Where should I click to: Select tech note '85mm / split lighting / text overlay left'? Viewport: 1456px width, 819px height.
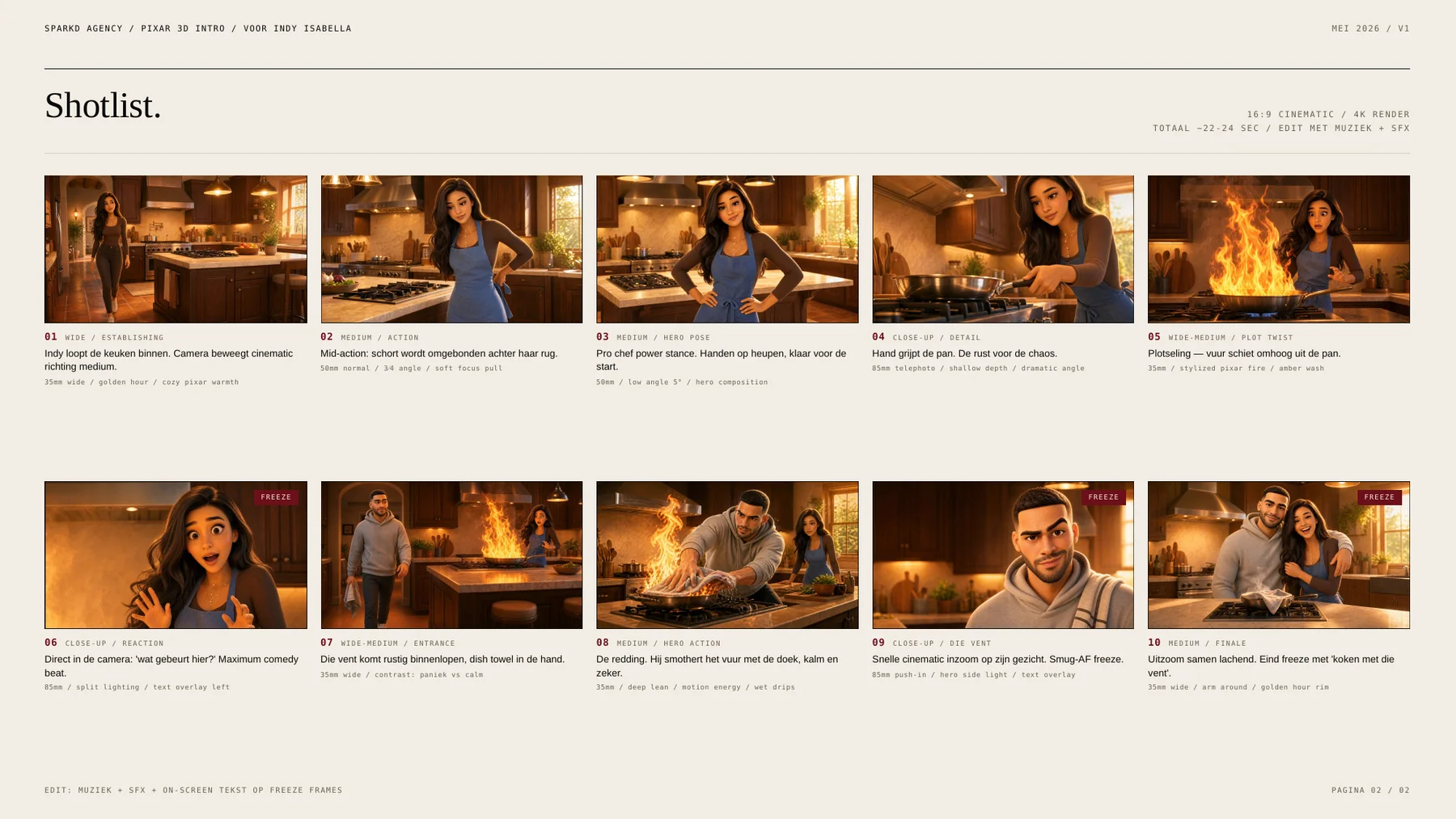click(x=137, y=687)
